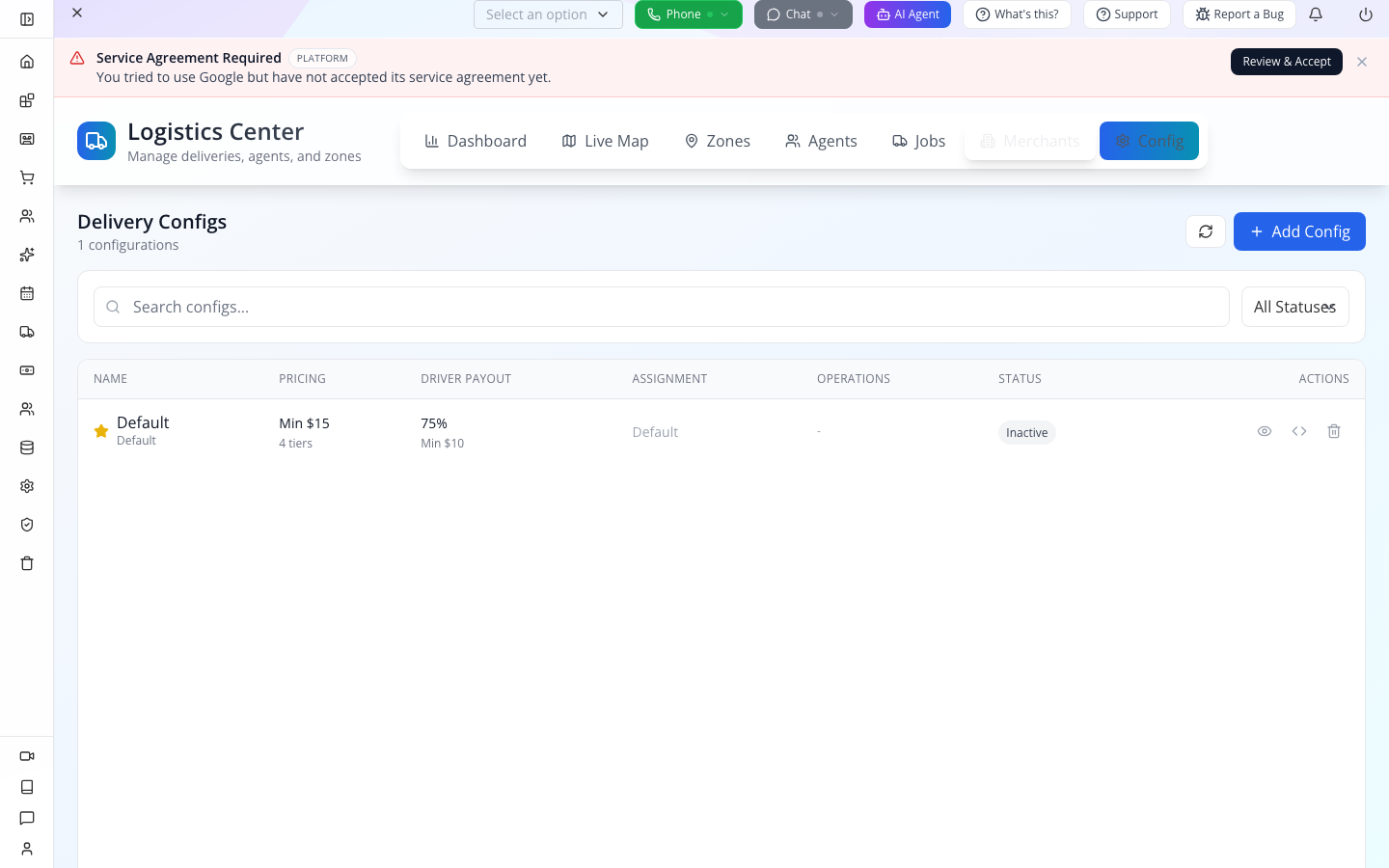1389x868 pixels.
Task: Open the calendar icon in sidebar
Action: tap(27, 293)
